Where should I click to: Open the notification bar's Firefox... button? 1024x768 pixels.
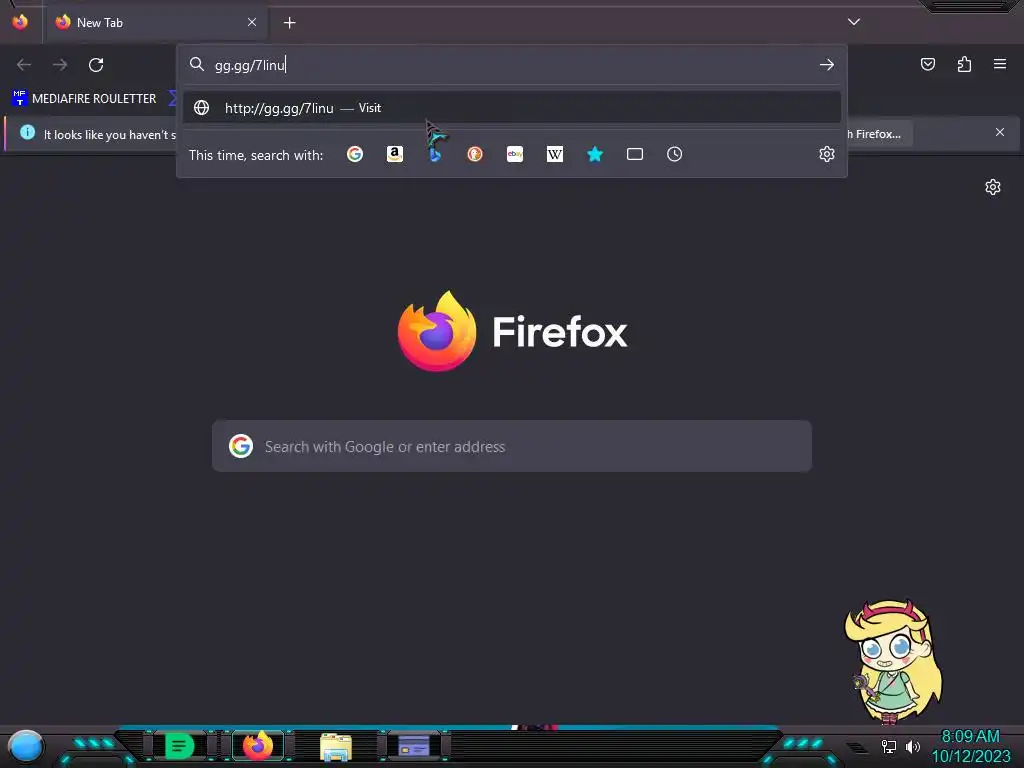[877, 134]
